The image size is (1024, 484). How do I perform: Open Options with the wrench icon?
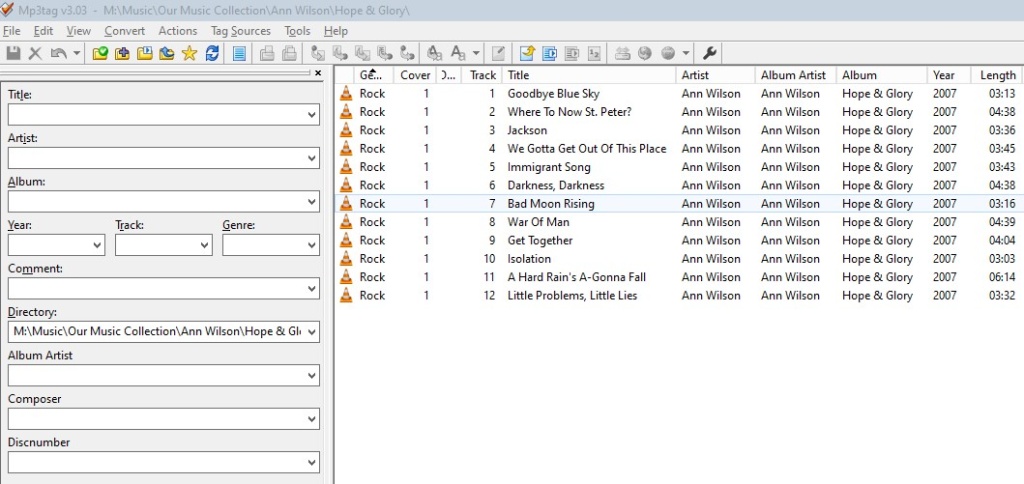click(709, 54)
